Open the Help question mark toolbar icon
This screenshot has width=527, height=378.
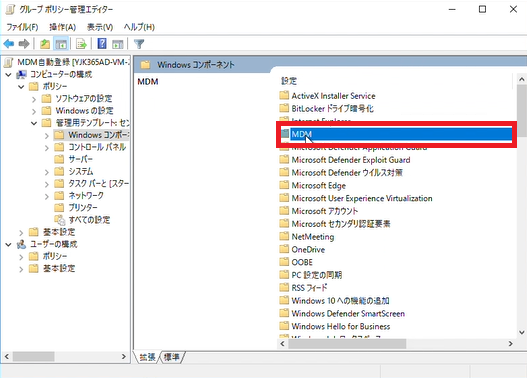tap(102, 44)
